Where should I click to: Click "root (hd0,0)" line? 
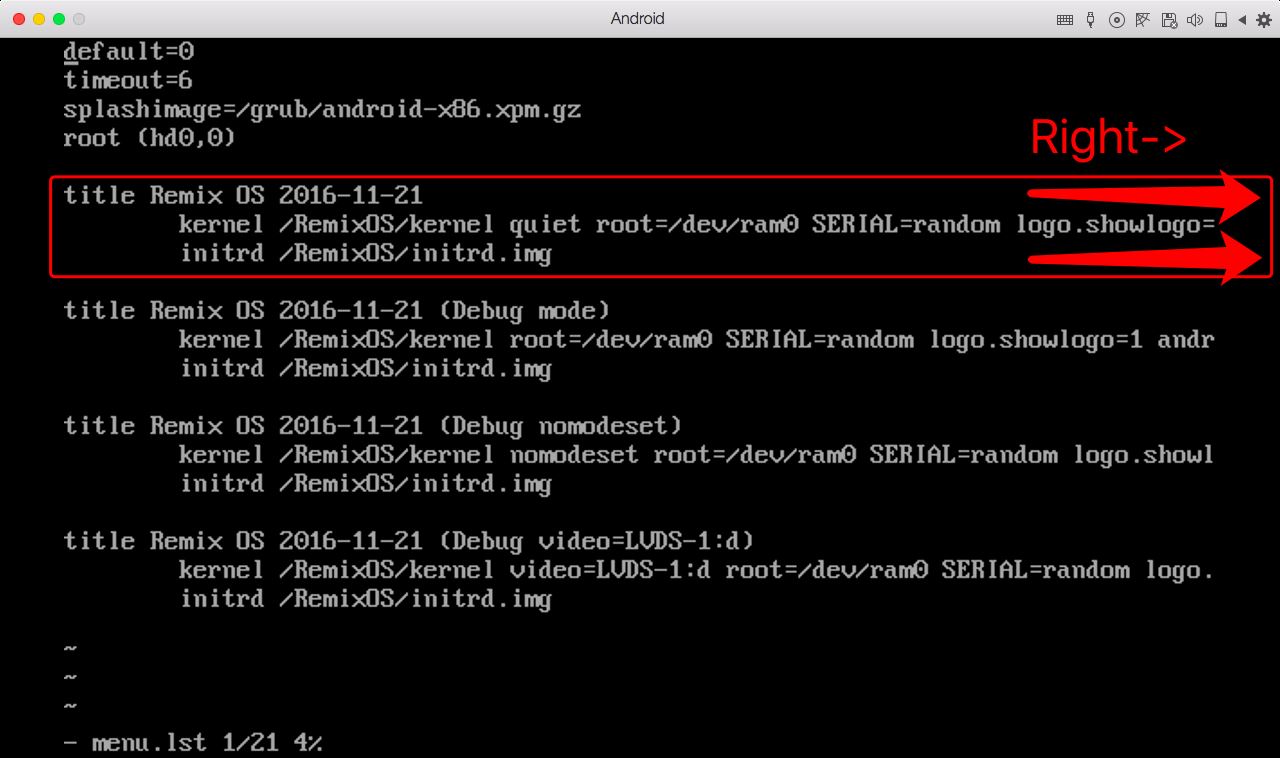coord(149,138)
